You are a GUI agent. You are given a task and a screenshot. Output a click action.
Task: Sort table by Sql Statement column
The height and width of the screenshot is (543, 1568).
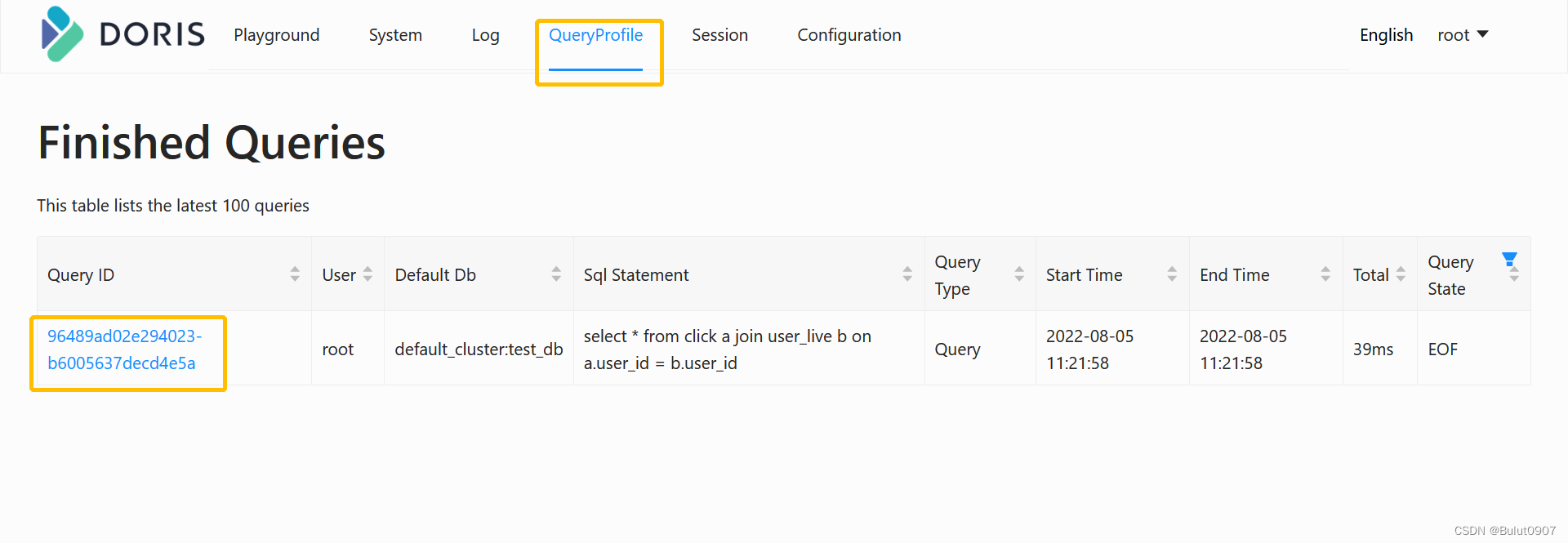click(907, 274)
